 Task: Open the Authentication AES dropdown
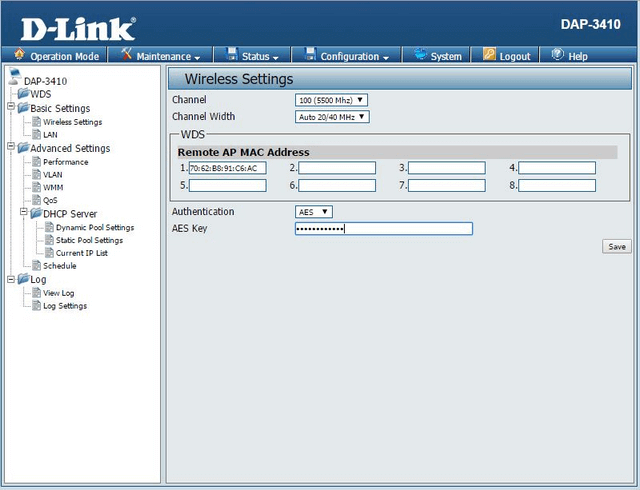(313, 212)
